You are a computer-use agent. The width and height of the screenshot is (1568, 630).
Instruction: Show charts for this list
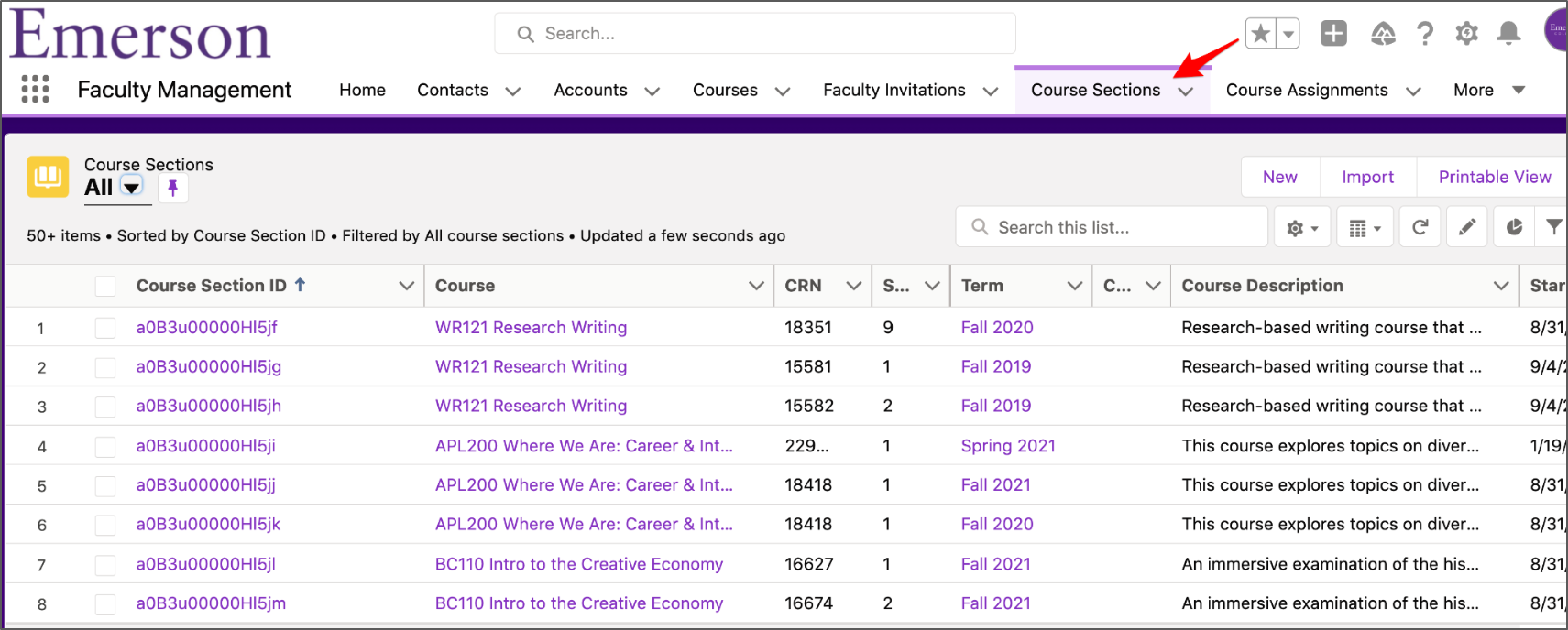(1514, 227)
